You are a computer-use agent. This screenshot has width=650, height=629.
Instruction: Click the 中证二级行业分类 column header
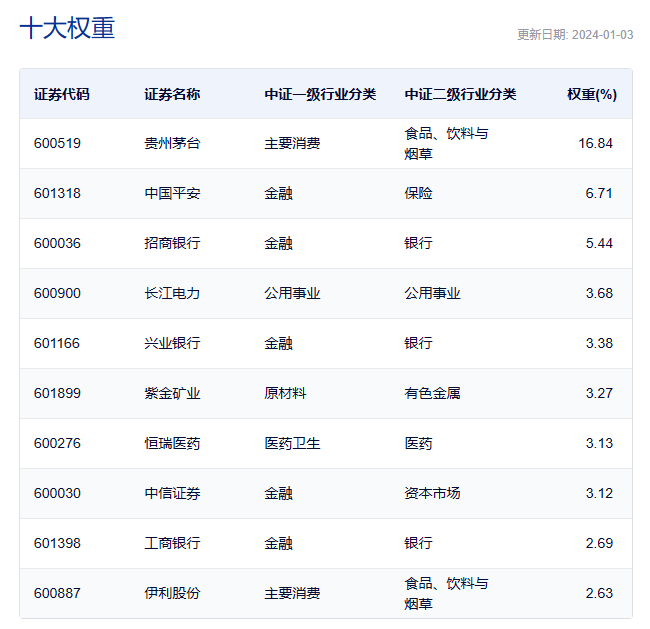[461, 95]
